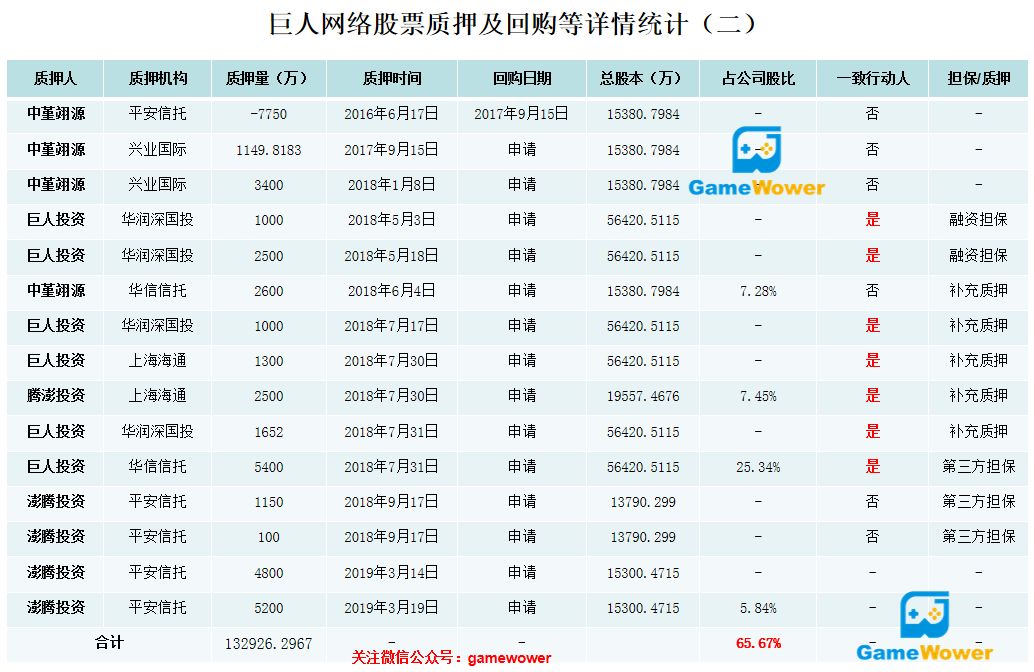Select the red 是 in the 腾澎投资 row
Viewport: 1034px width, 672px height.
click(x=872, y=396)
